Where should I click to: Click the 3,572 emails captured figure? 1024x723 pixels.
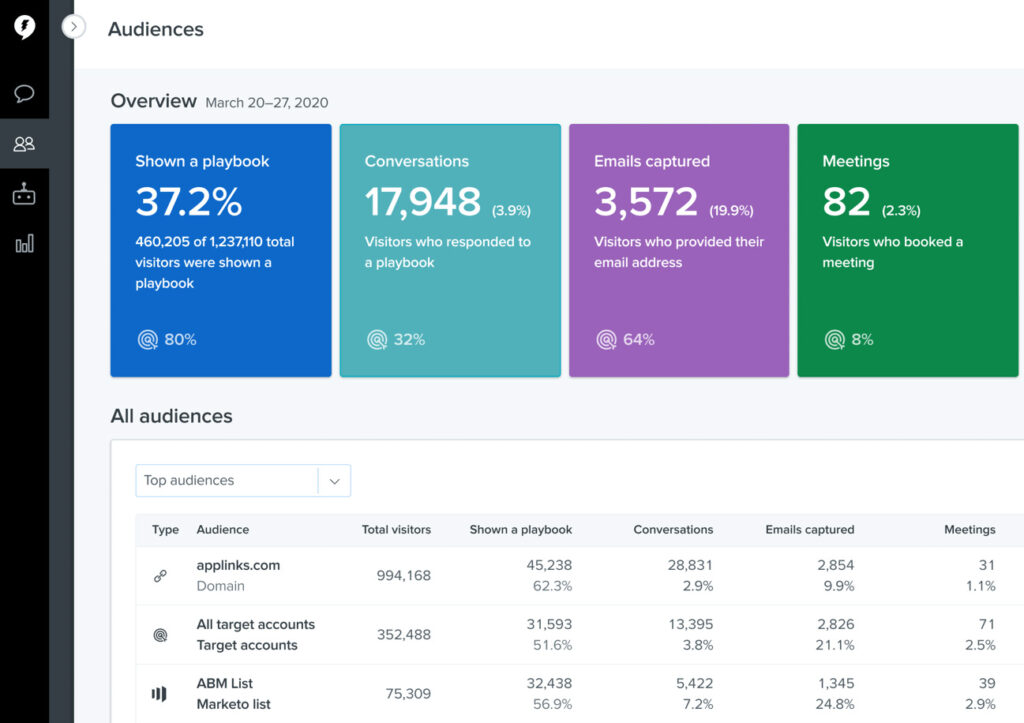pos(646,201)
